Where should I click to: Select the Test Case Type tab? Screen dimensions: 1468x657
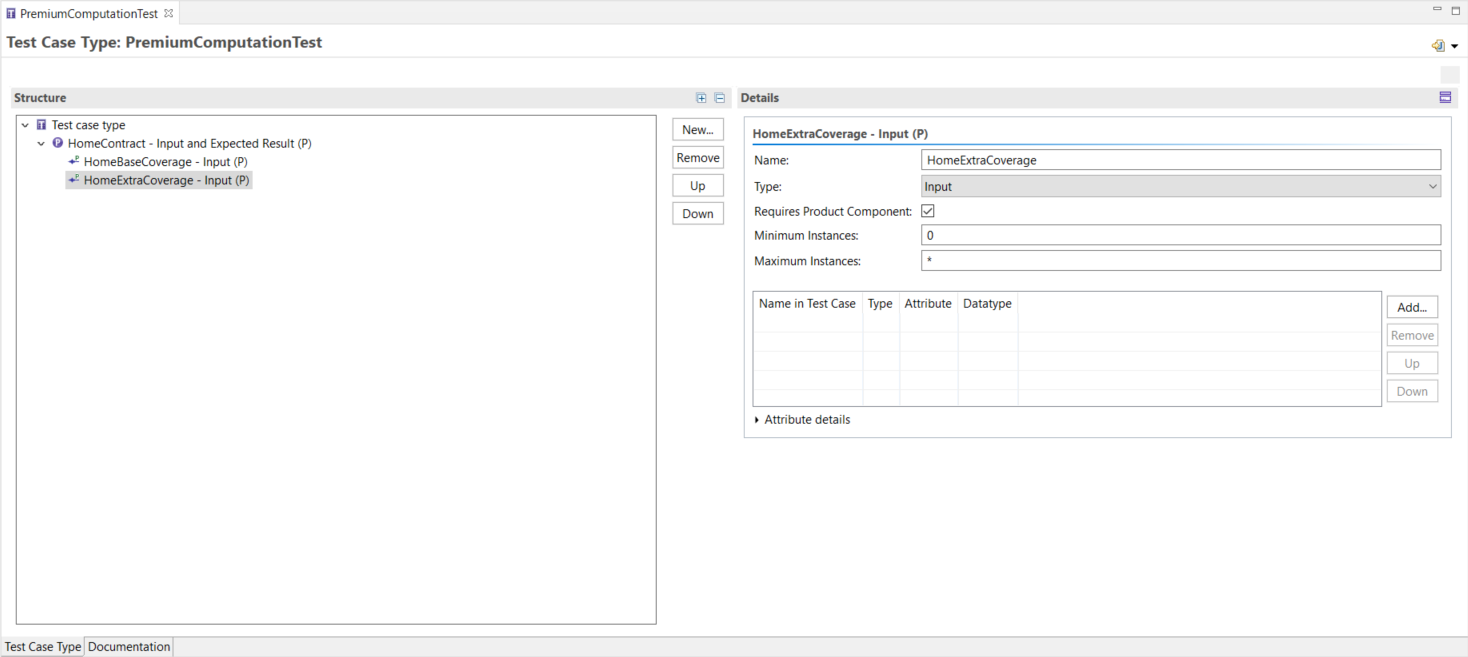42,646
